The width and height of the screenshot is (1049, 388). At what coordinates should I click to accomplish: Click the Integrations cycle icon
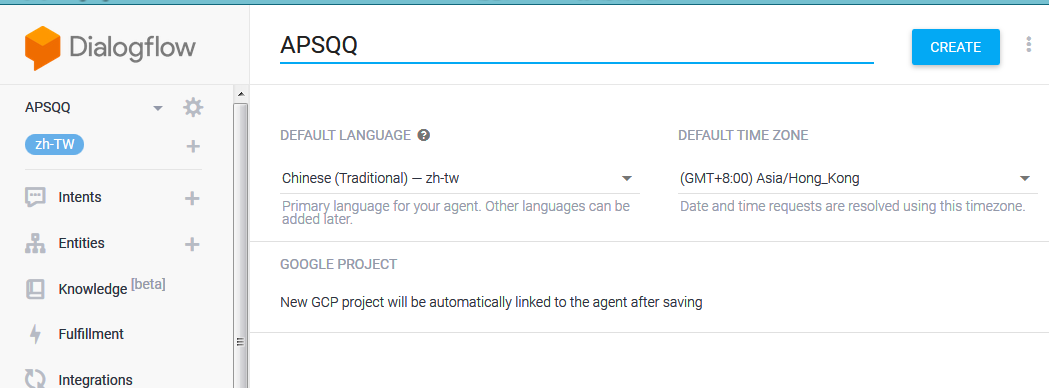coord(35,379)
